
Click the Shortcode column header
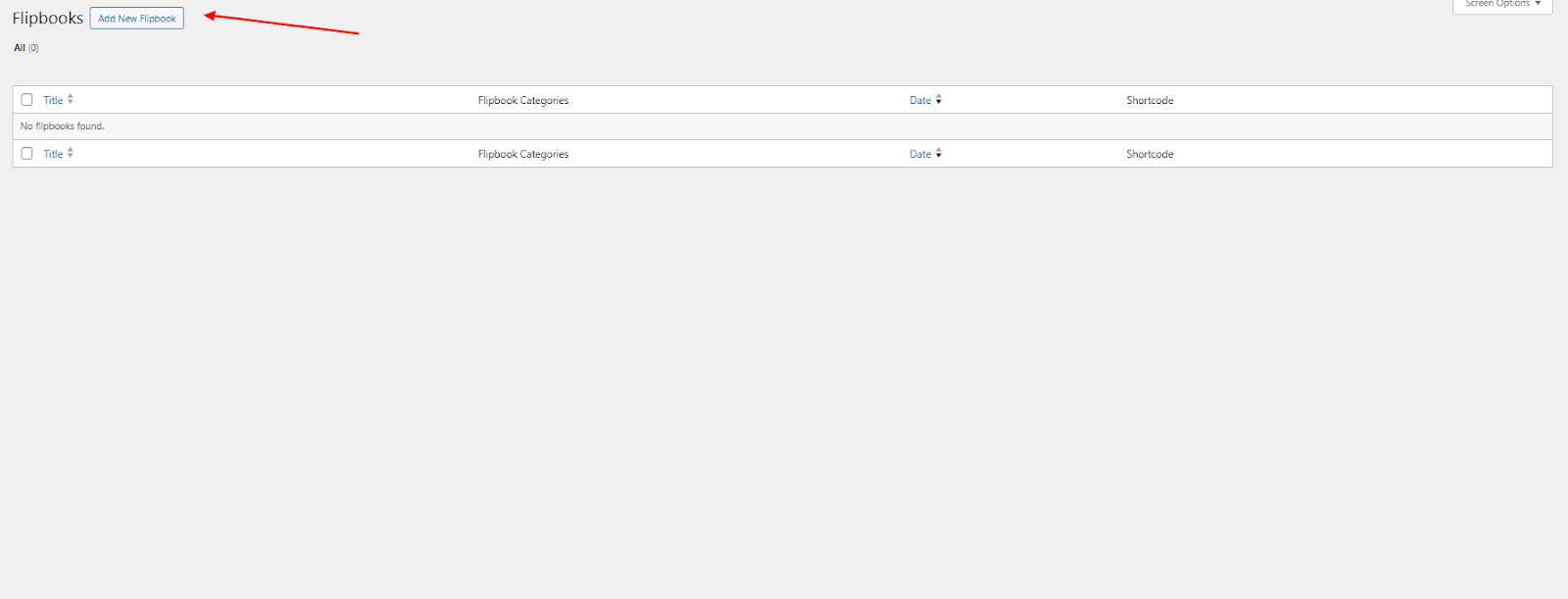(1150, 100)
